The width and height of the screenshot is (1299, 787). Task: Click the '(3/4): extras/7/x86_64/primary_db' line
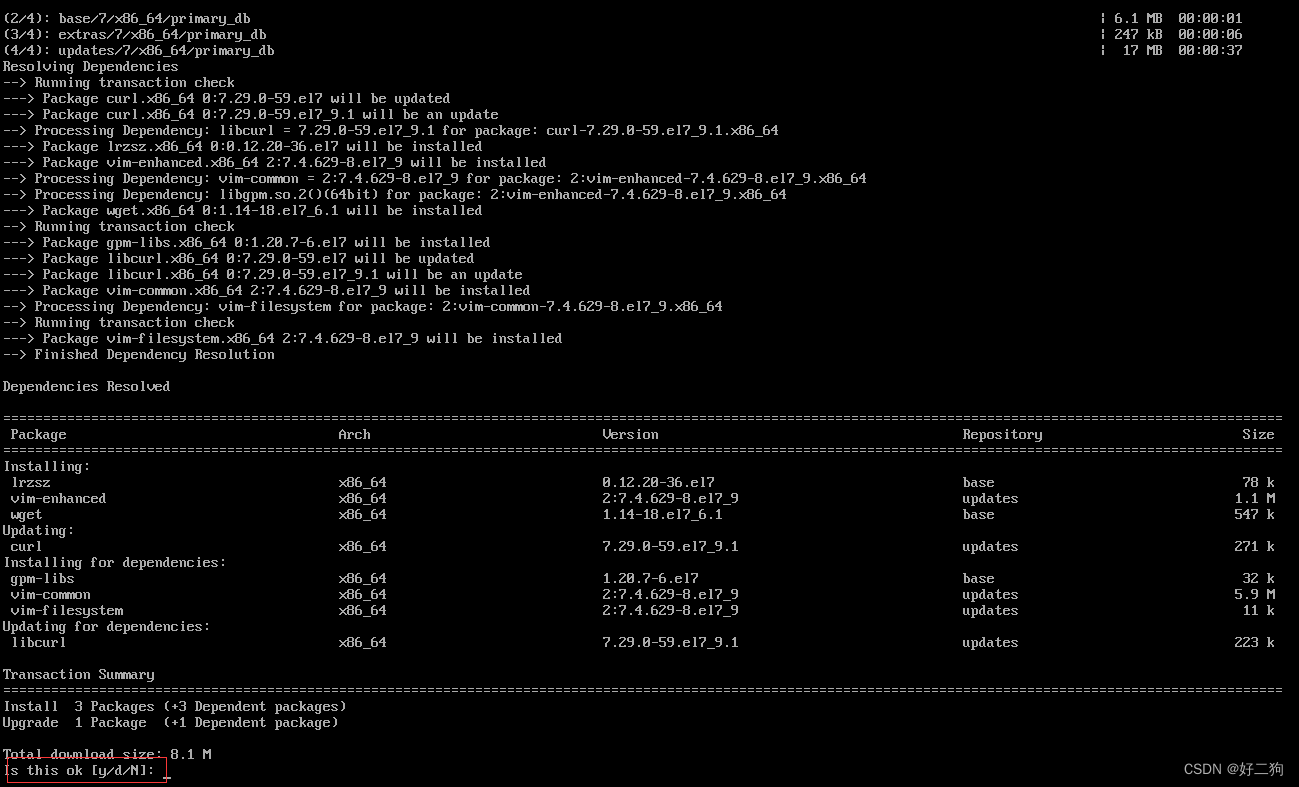click(134, 35)
